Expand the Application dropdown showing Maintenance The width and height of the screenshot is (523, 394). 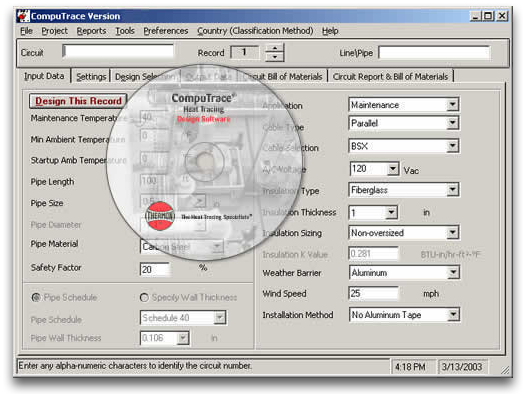pos(452,105)
